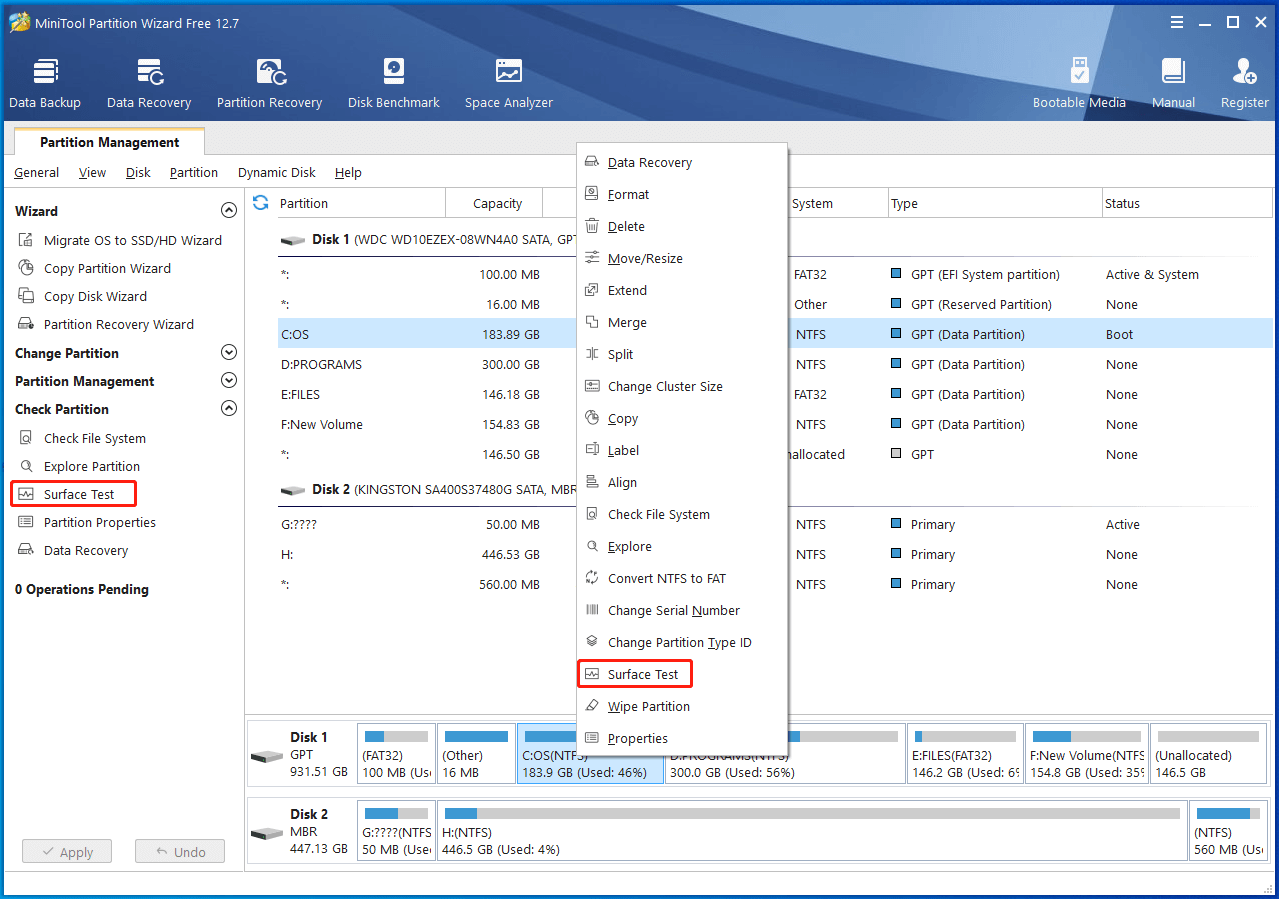Image resolution: width=1279 pixels, height=899 pixels.
Task: Choose Data Recovery in the sidebar list
Action: coord(73,551)
